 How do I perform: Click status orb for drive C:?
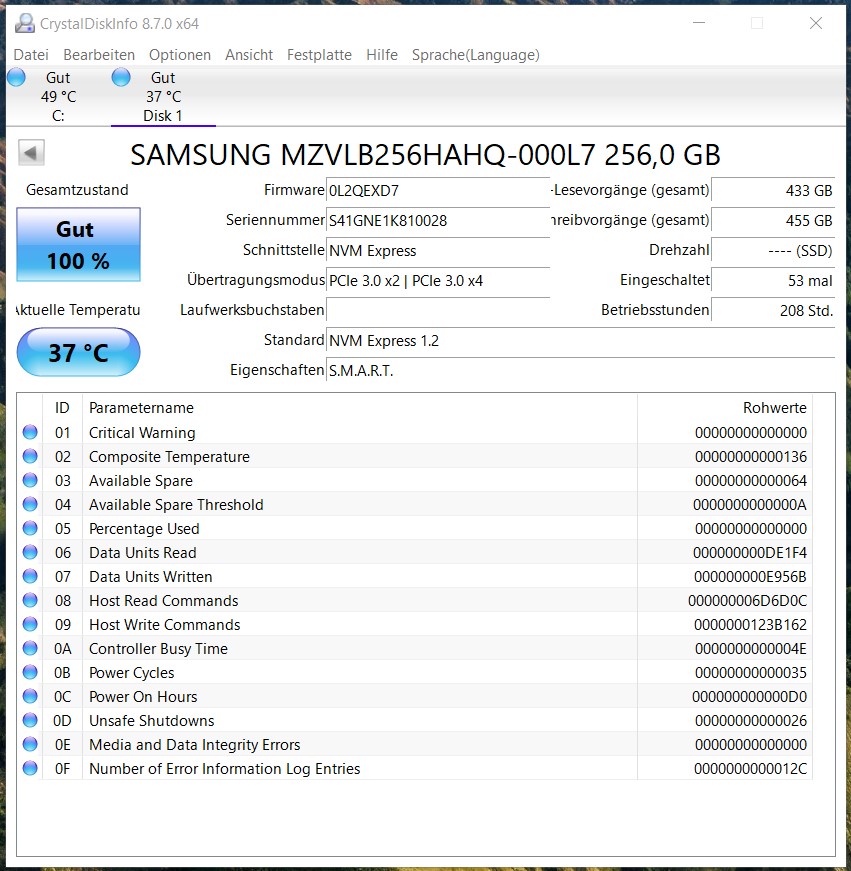16,78
